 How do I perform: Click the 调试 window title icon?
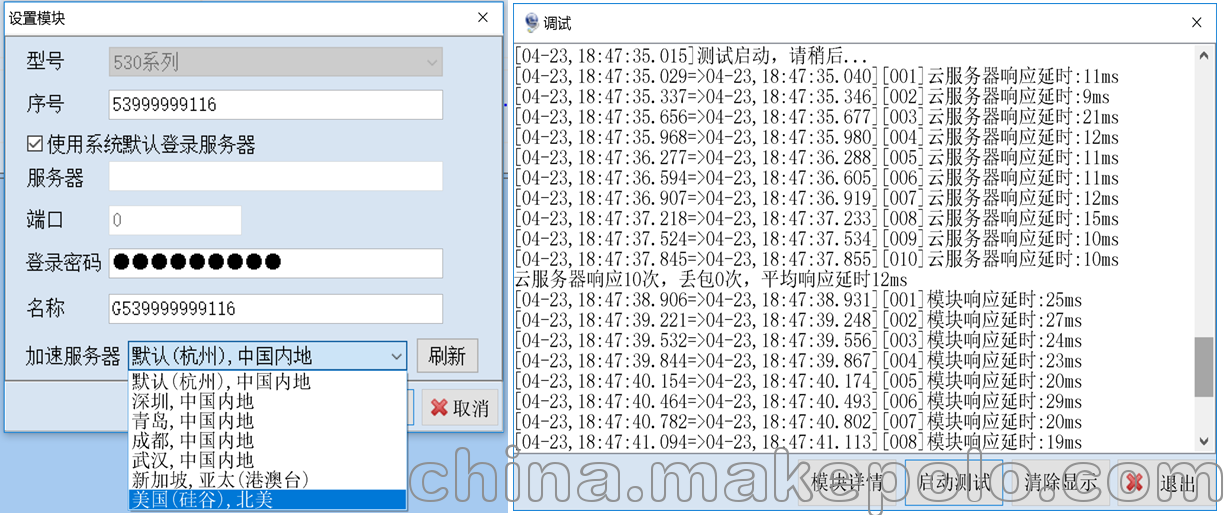tap(531, 22)
